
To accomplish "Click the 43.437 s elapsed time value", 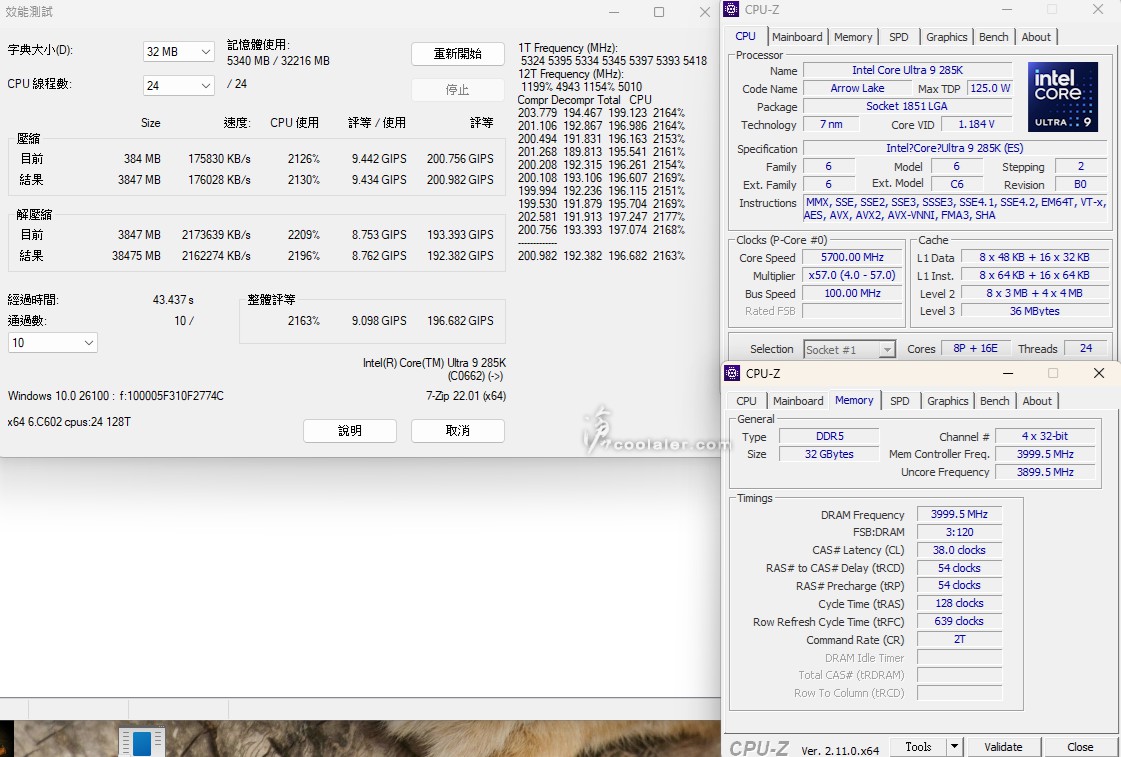I will tap(173, 300).
